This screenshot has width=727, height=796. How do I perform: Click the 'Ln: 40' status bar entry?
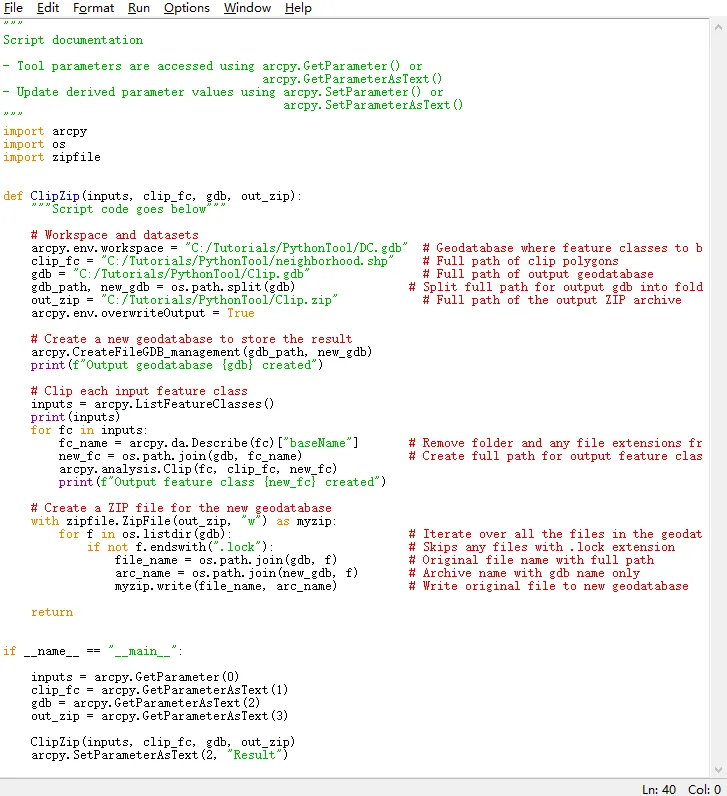click(658, 789)
